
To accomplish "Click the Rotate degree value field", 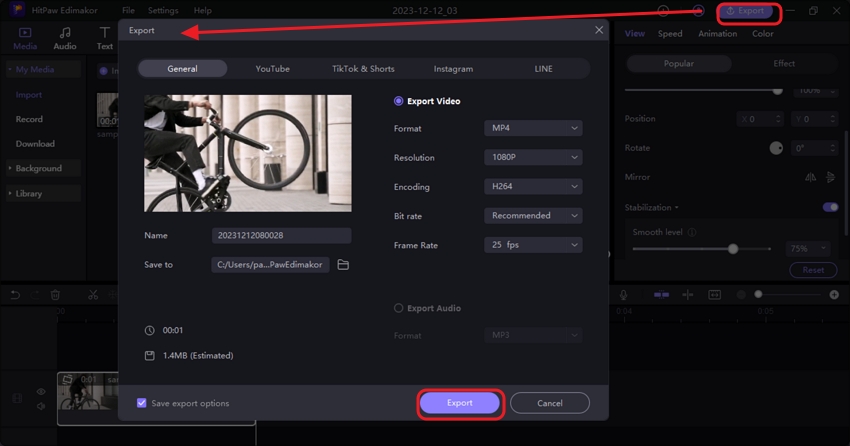I will click(x=814, y=148).
